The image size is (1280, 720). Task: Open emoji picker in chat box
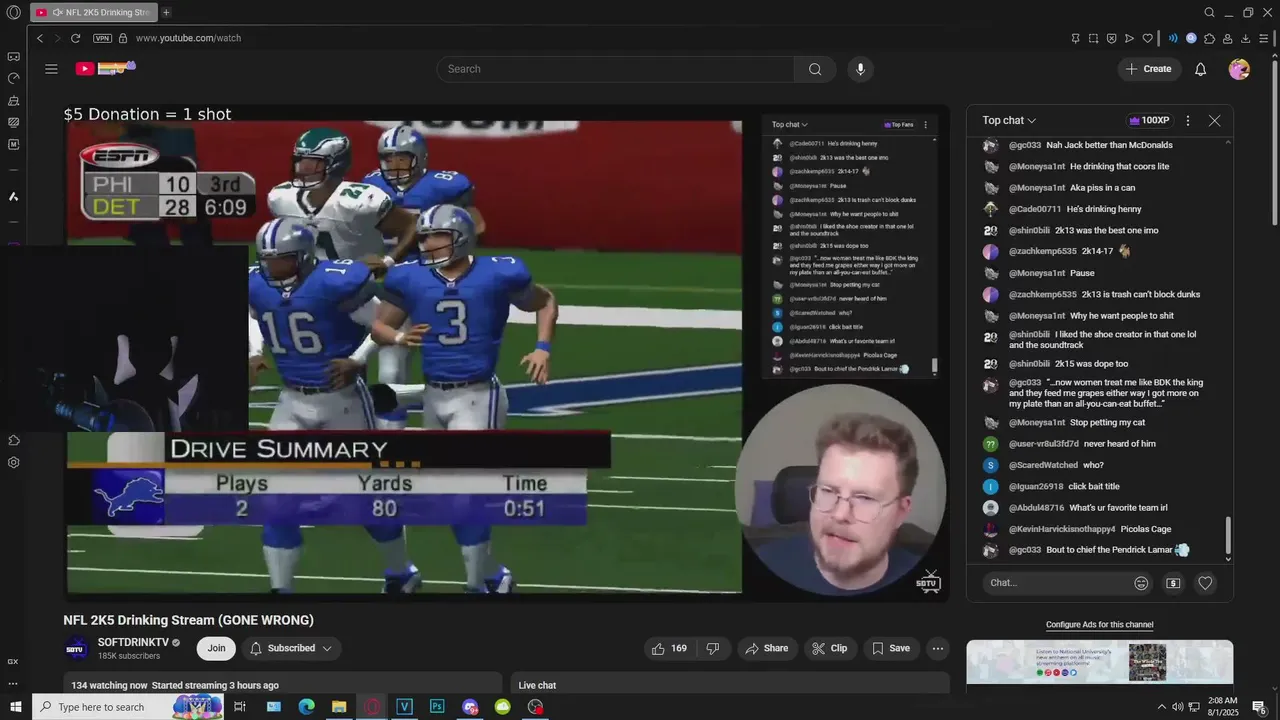click(1141, 583)
